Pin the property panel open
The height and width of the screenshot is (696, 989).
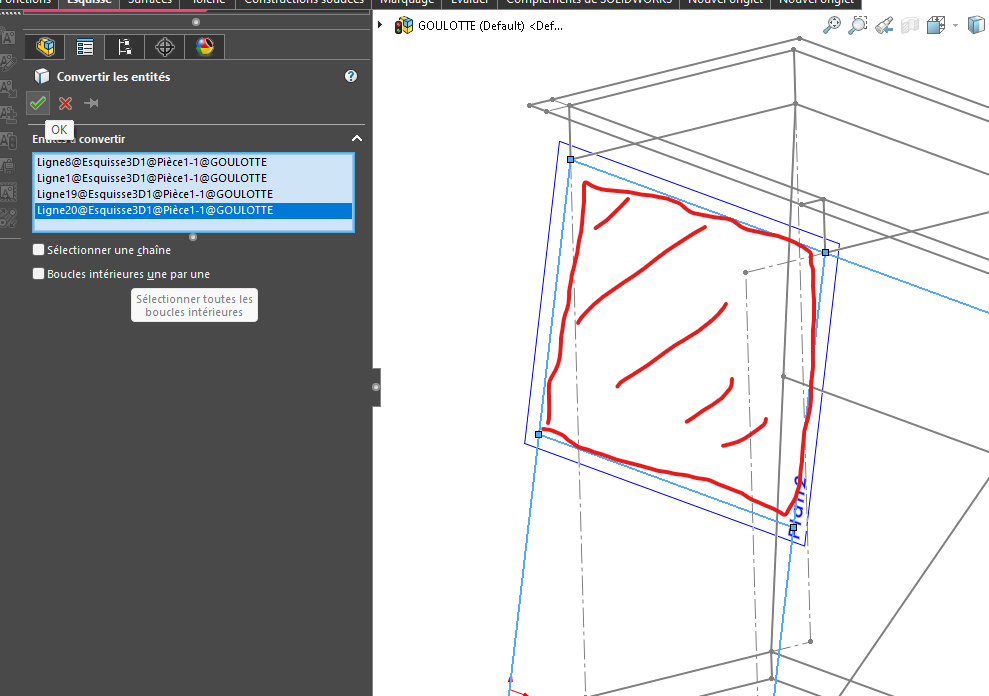pos(91,103)
